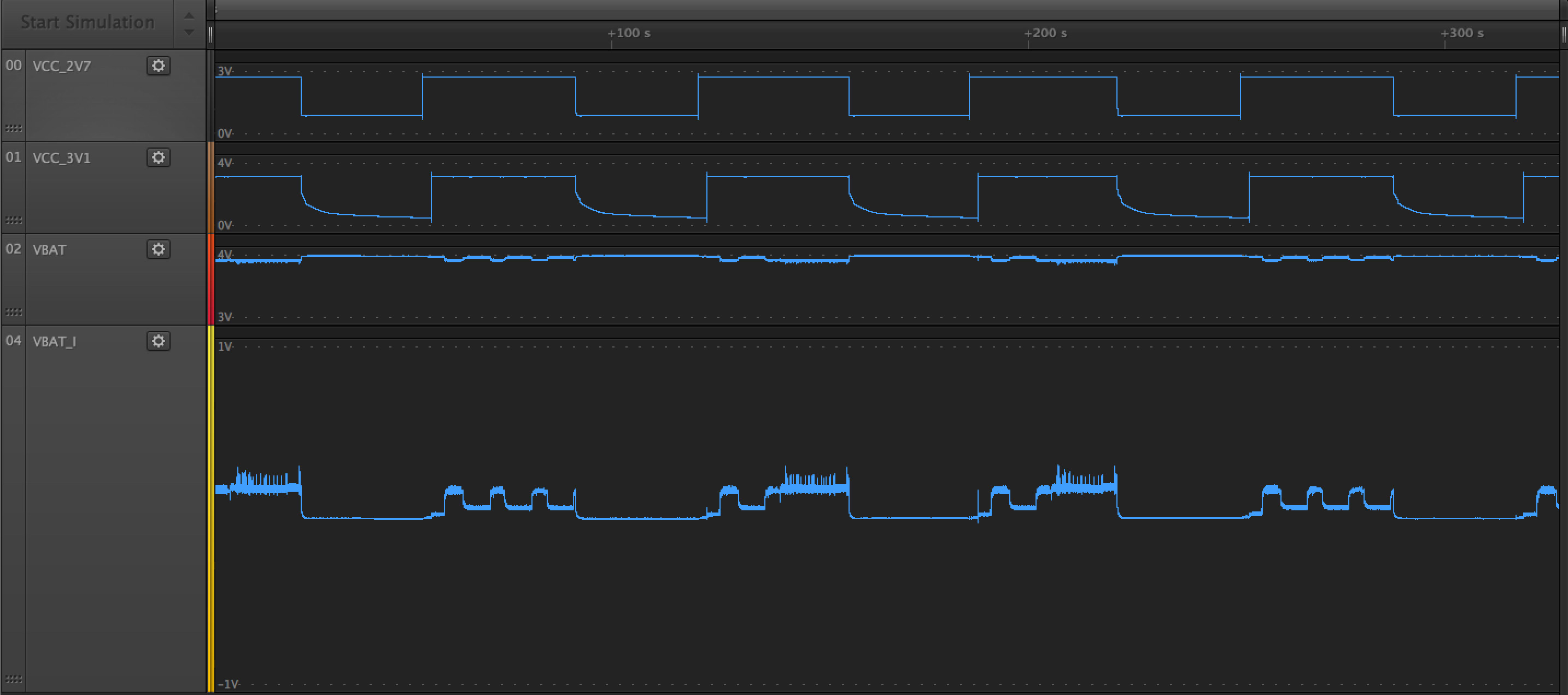This screenshot has width=1568, height=695.
Task: Click channel number 04
Action: pyautogui.click(x=13, y=341)
